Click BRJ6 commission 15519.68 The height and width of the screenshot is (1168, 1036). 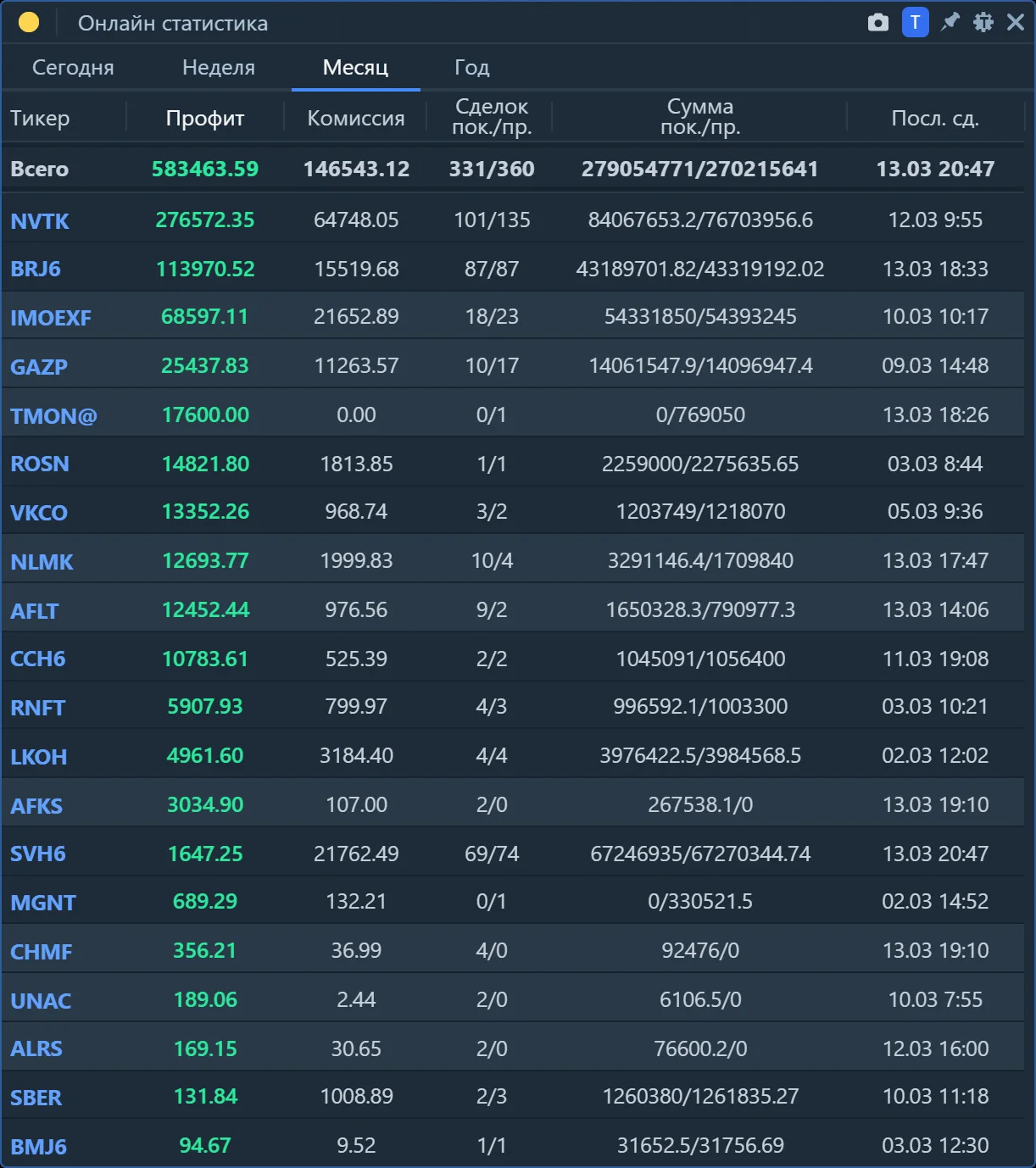coord(356,269)
